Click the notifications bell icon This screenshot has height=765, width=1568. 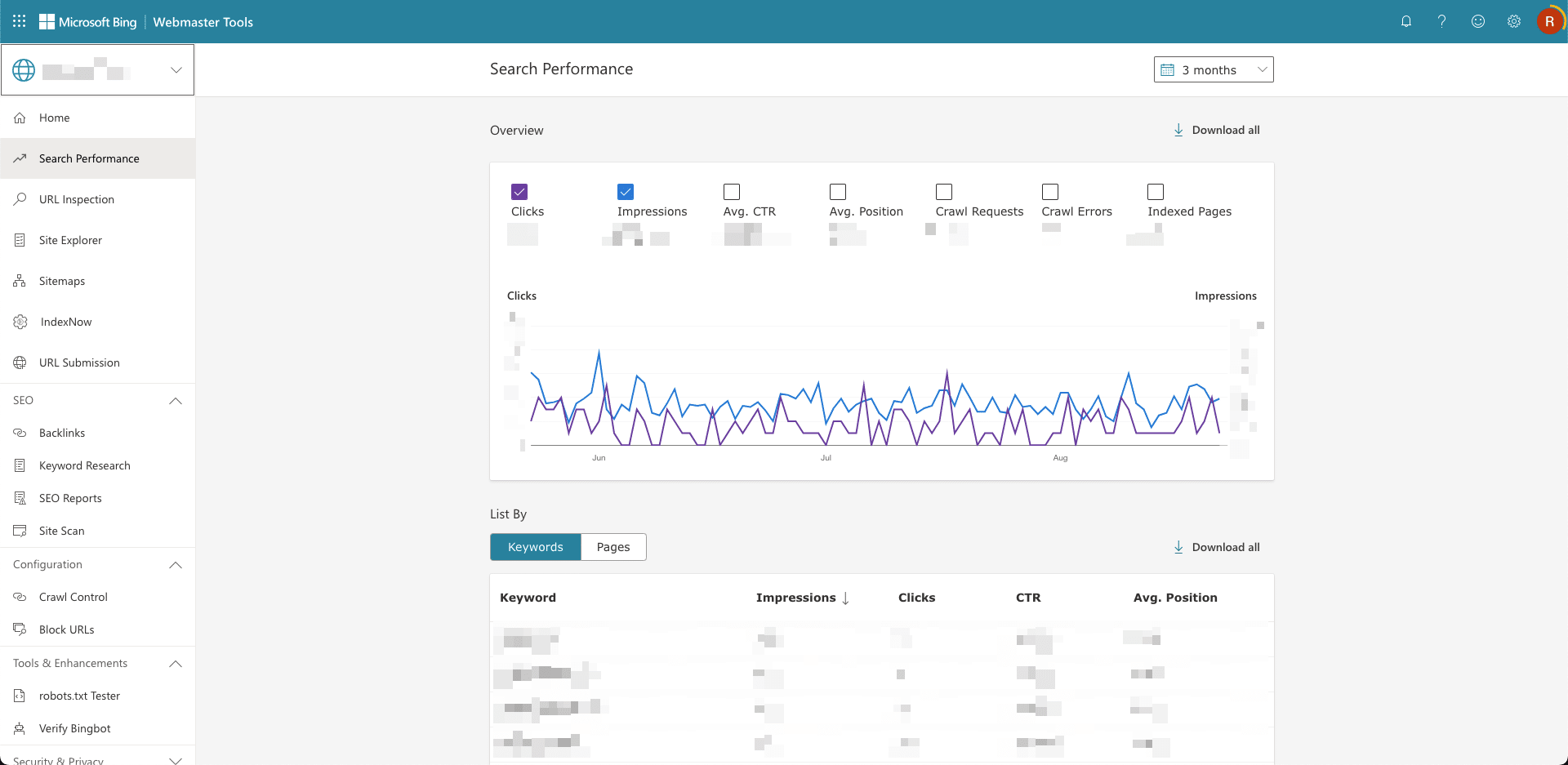(x=1405, y=21)
